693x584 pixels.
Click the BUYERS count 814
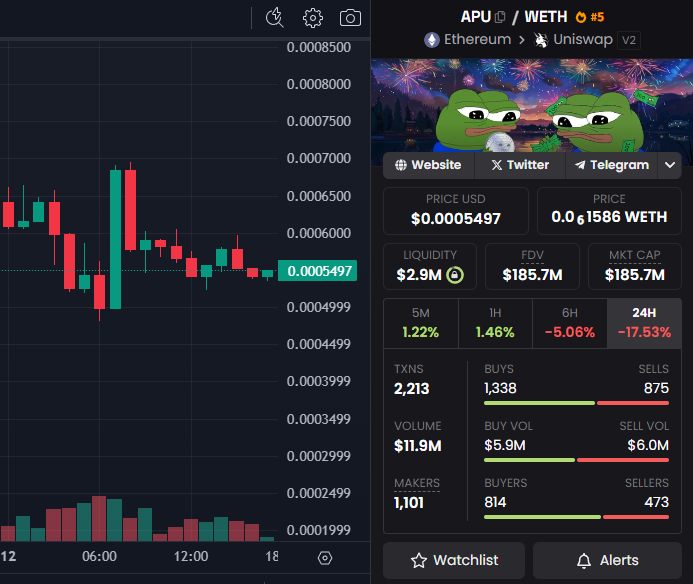click(495, 502)
